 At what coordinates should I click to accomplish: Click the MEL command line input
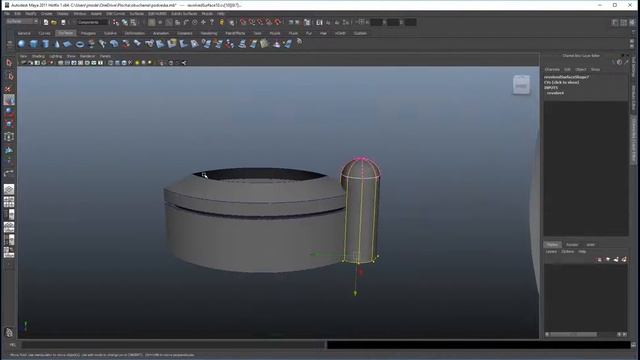coord(172,345)
